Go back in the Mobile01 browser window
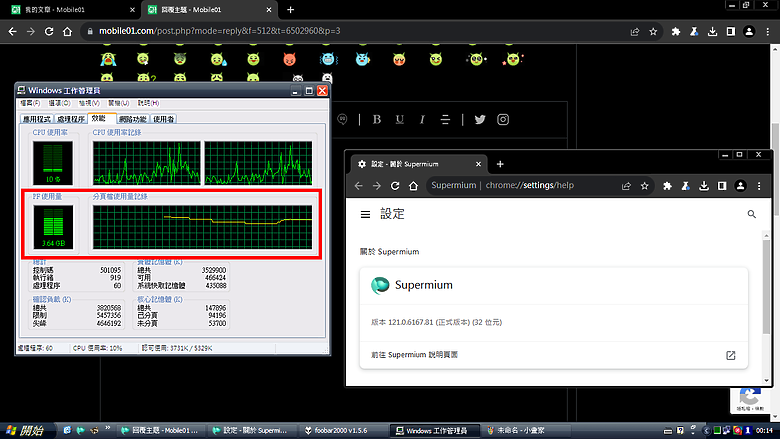 (12, 31)
